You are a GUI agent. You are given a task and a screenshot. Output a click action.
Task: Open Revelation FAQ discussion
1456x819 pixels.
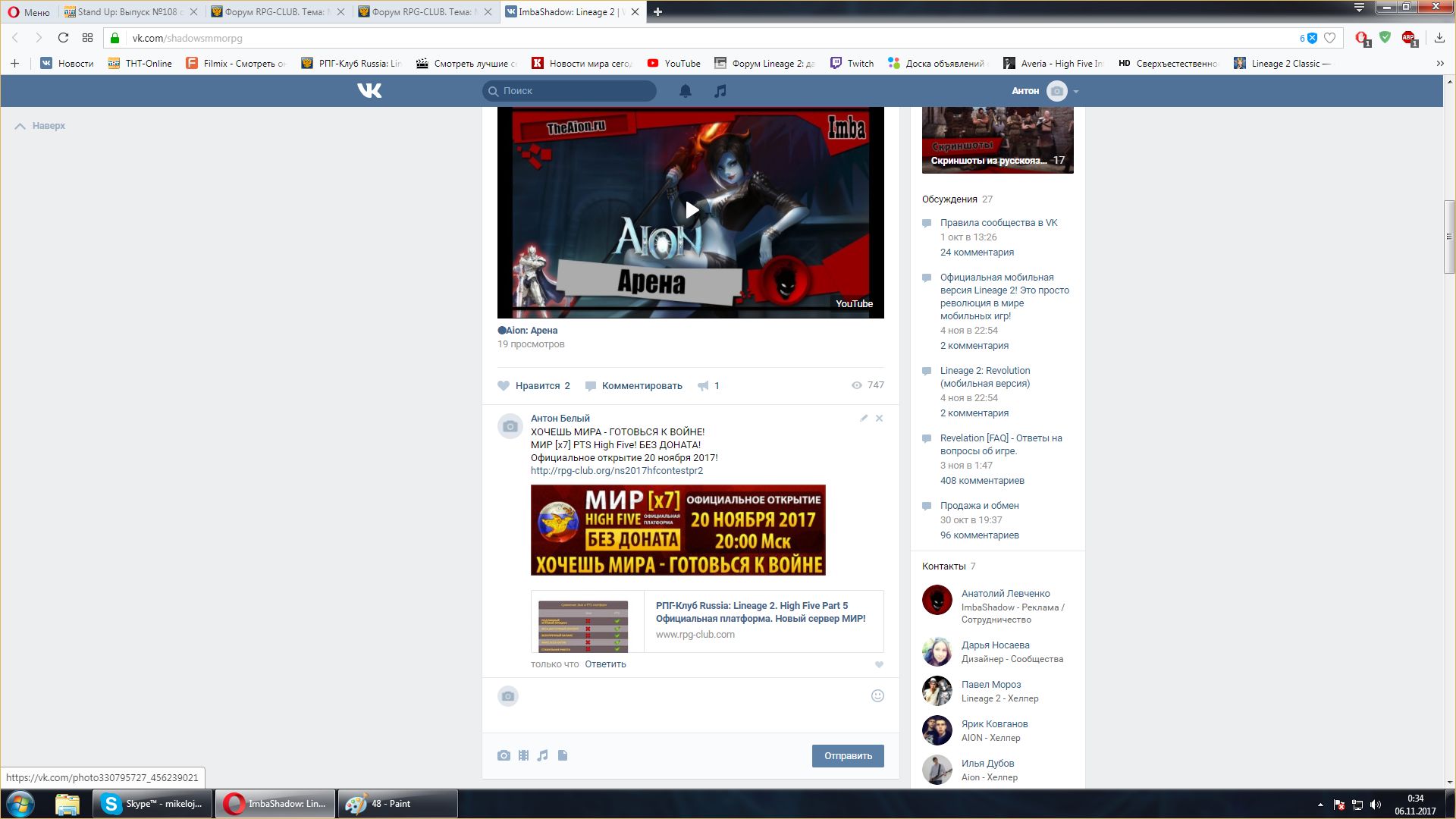[1001, 444]
